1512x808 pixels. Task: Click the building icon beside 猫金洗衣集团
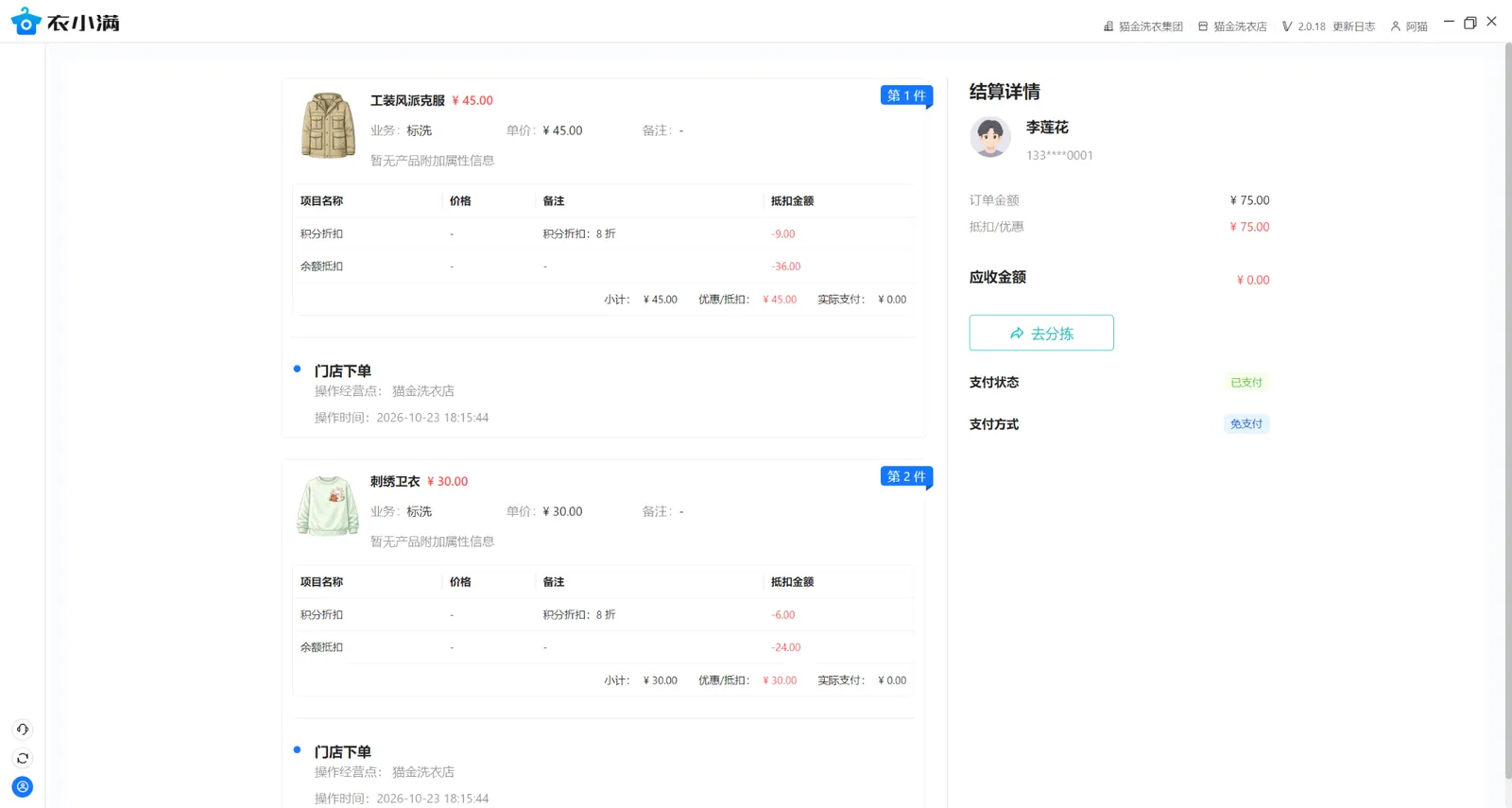click(1108, 26)
